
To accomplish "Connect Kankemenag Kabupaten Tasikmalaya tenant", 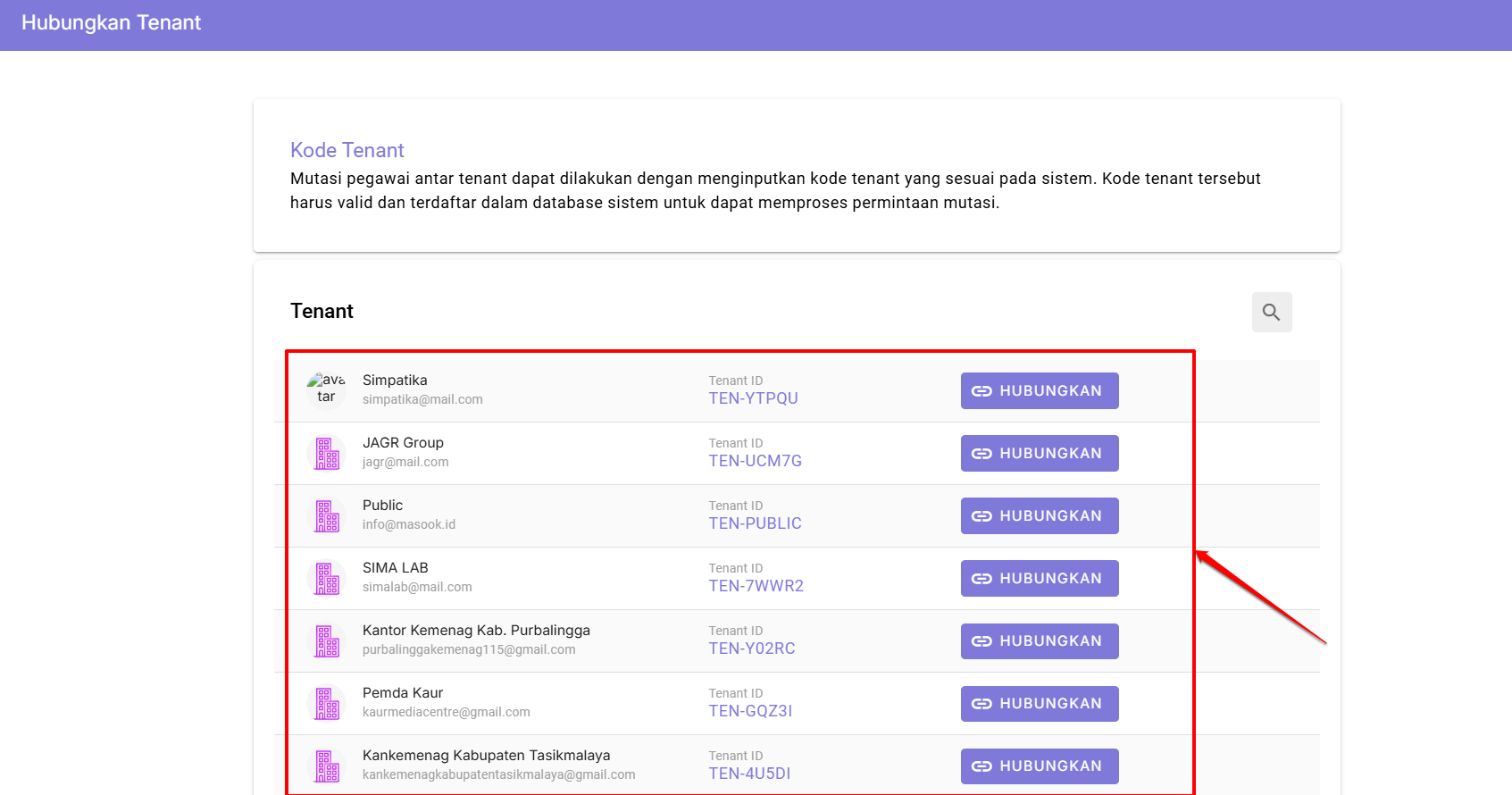I will coord(1040,766).
